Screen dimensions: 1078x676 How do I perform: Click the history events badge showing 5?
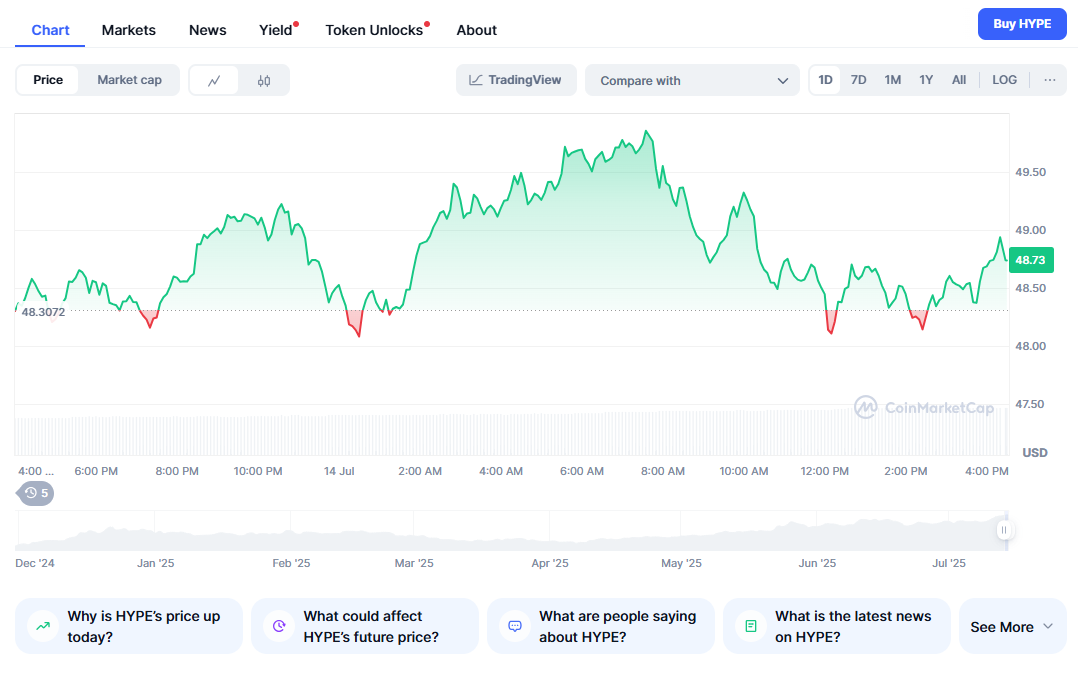pyautogui.click(x=36, y=493)
